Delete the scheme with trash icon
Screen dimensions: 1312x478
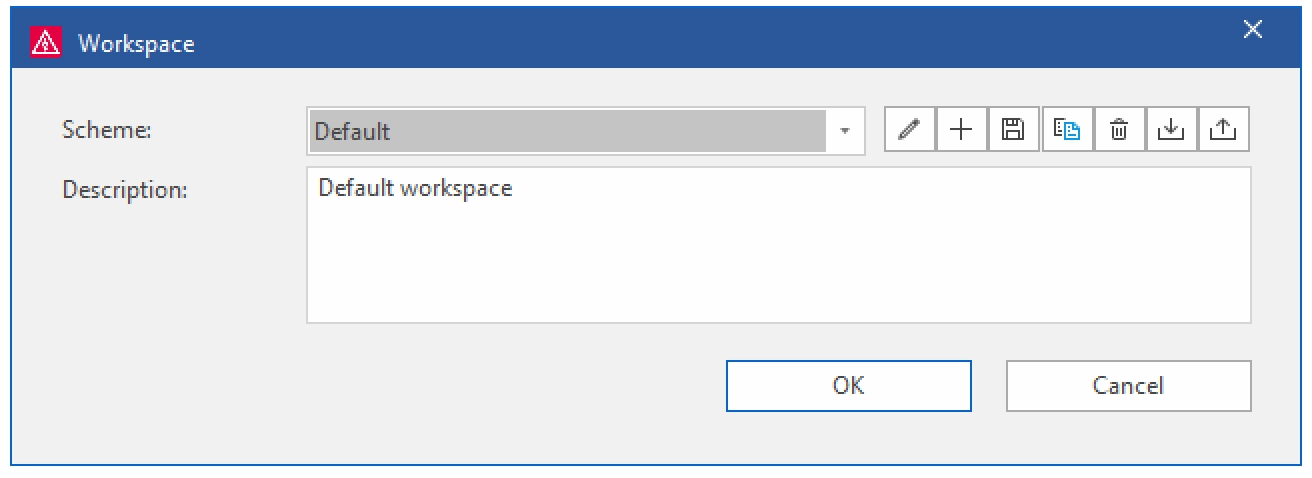1119,130
